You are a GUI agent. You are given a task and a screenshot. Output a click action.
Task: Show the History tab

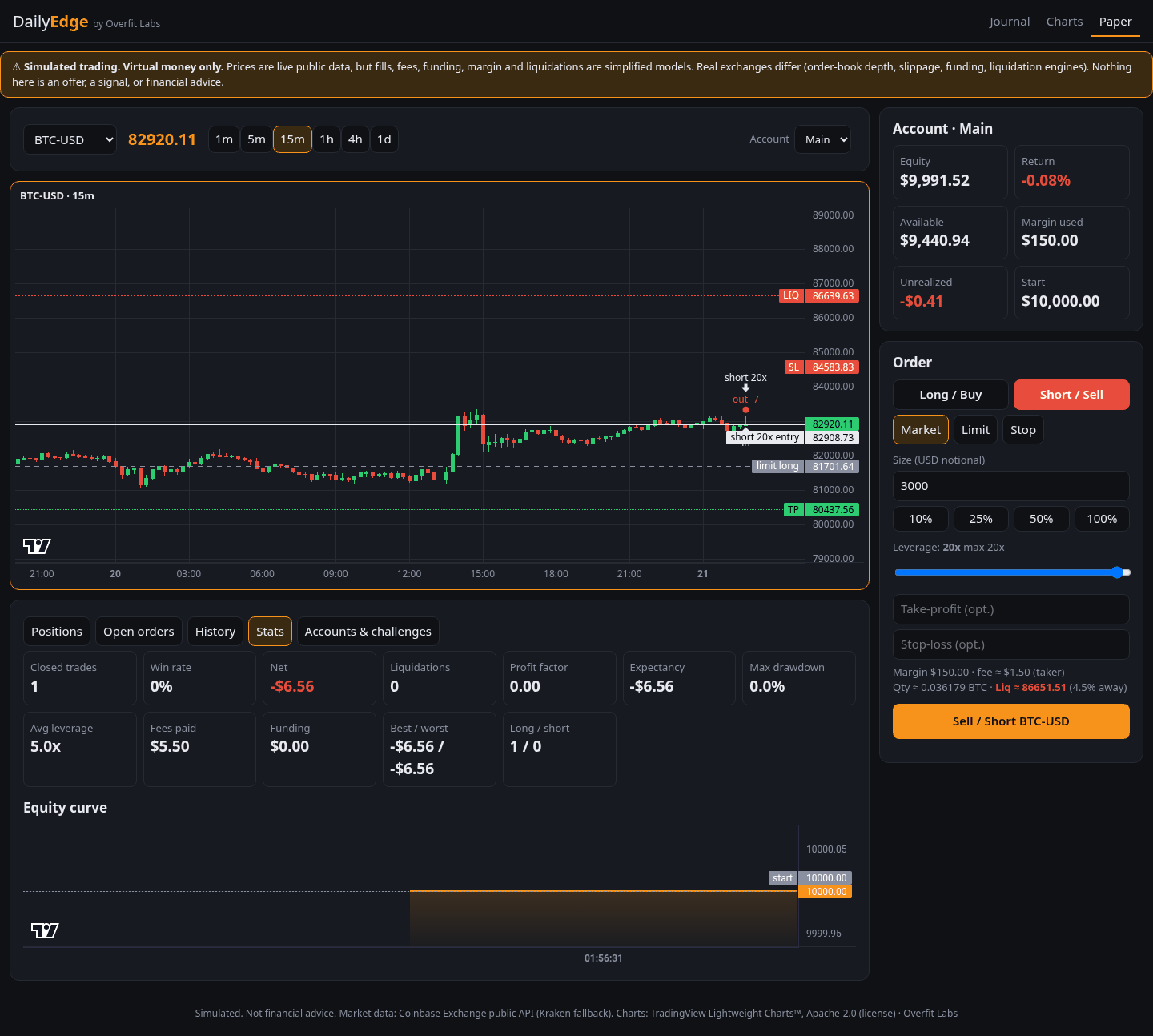point(215,632)
